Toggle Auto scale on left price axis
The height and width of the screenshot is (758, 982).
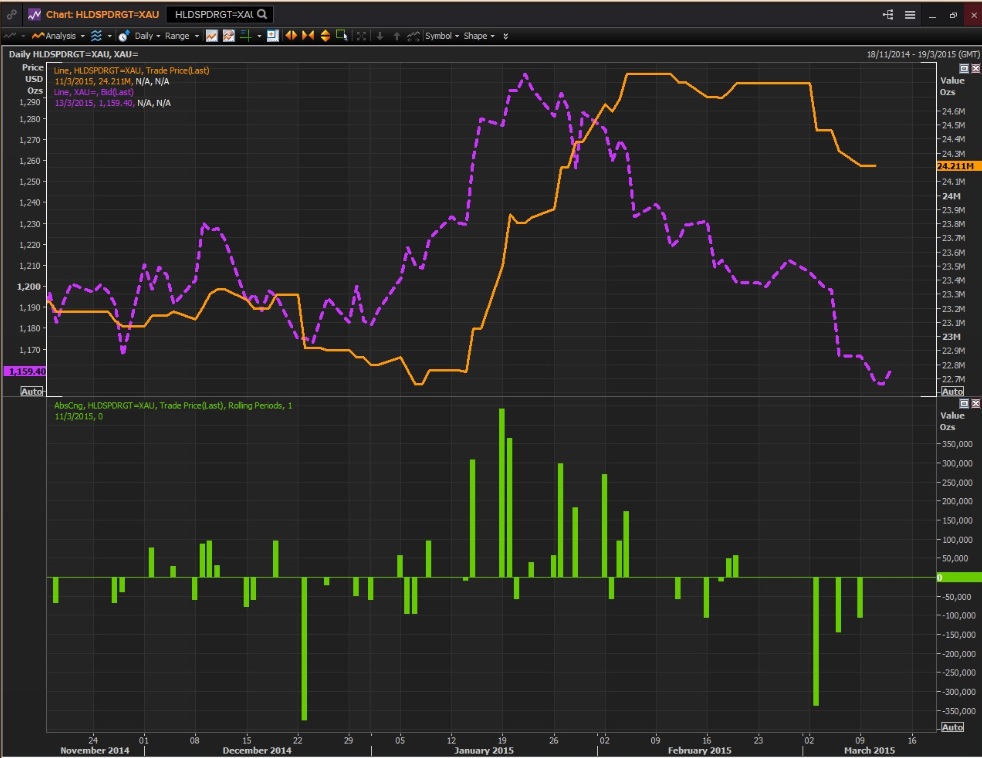pos(31,391)
